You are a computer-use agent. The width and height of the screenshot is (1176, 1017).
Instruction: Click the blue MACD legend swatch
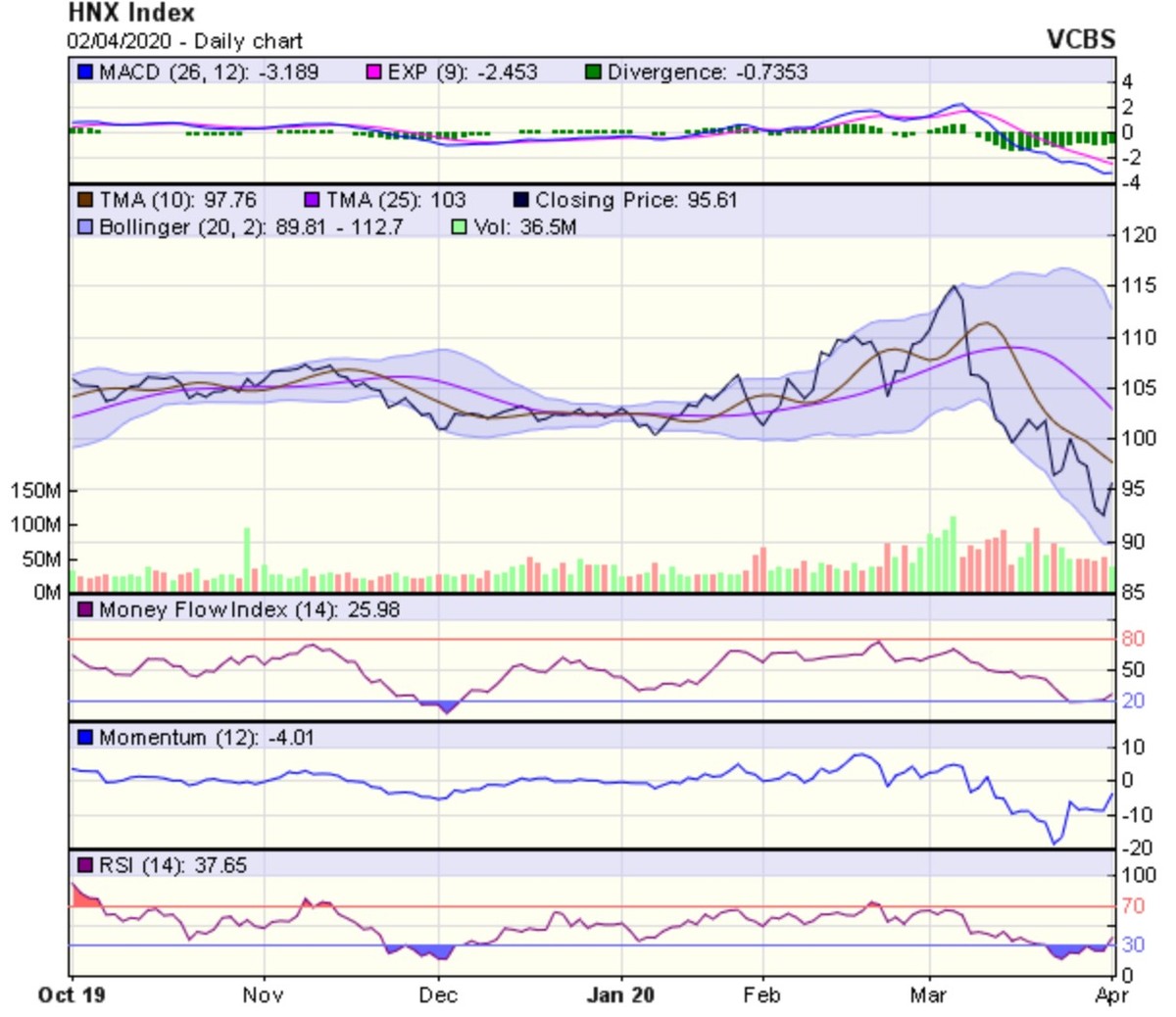coord(85,73)
